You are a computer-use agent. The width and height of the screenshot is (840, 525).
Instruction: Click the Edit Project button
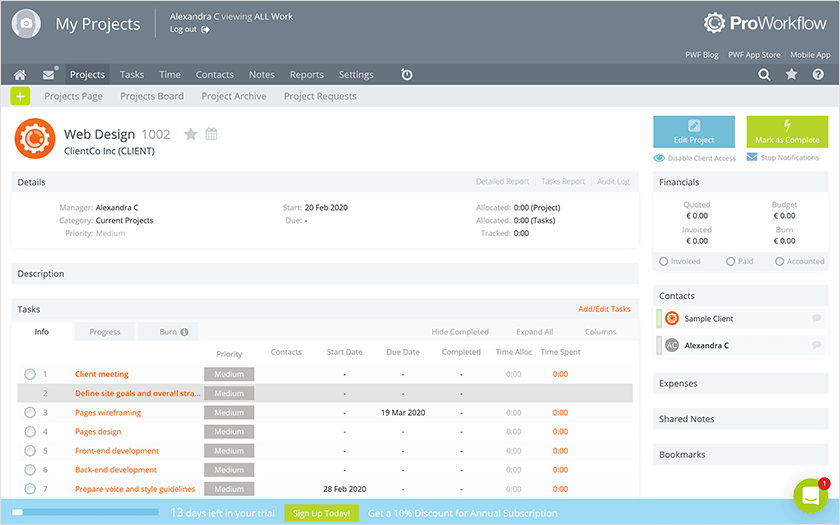pos(694,132)
